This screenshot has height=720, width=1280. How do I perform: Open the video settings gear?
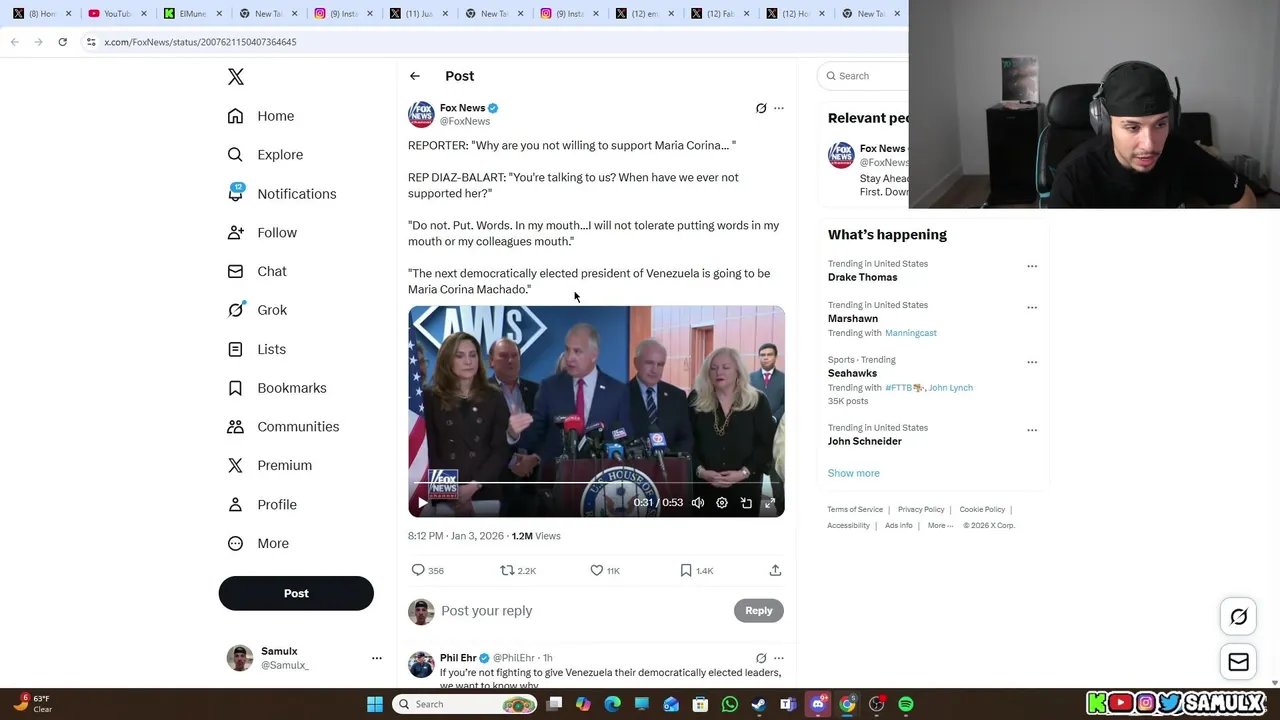click(722, 503)
